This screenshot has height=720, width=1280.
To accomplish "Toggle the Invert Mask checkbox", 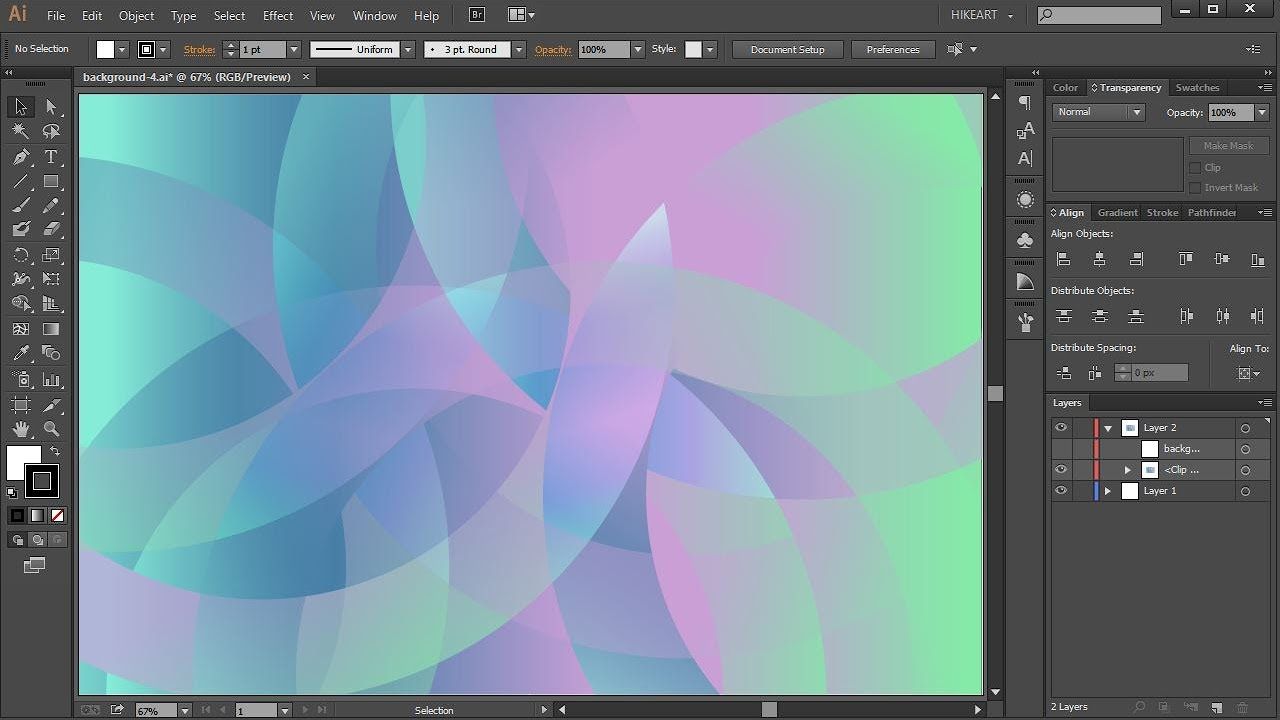I will (1195, 187).
